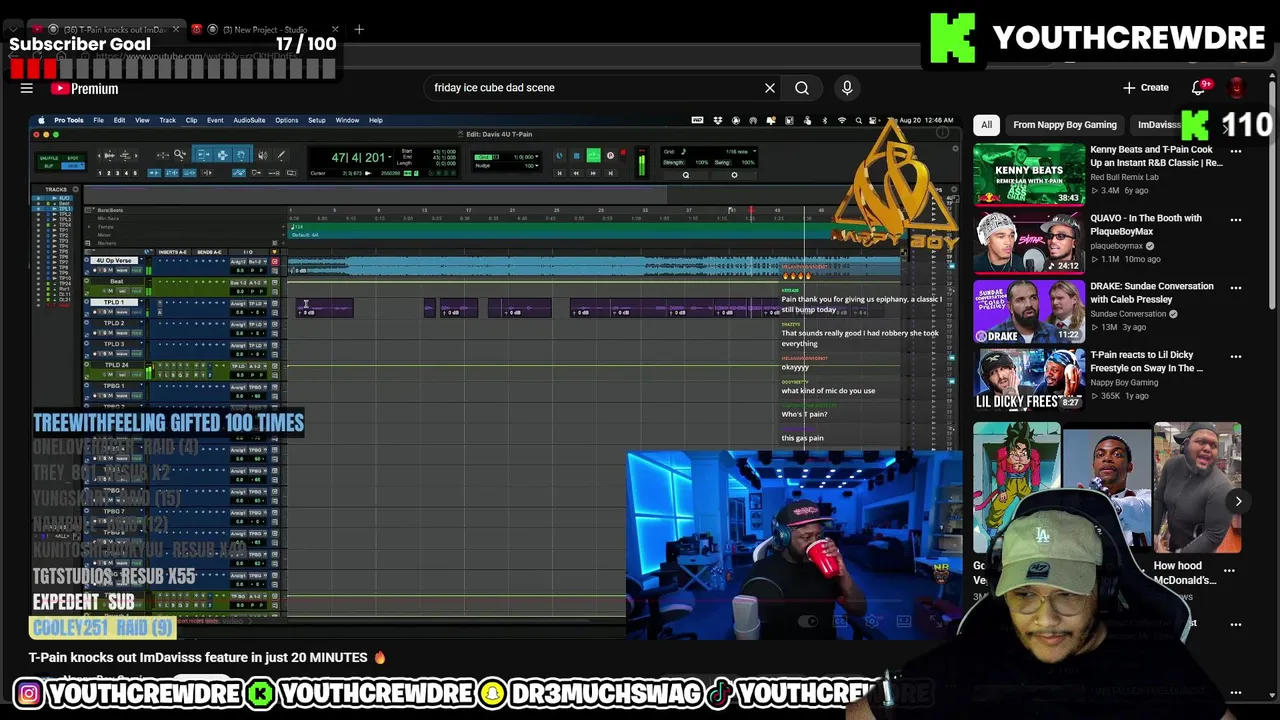The width and height of the screenshot is (1280, 720).
Task: Mute the 4U Op Verse track
Action: point(111,270)
